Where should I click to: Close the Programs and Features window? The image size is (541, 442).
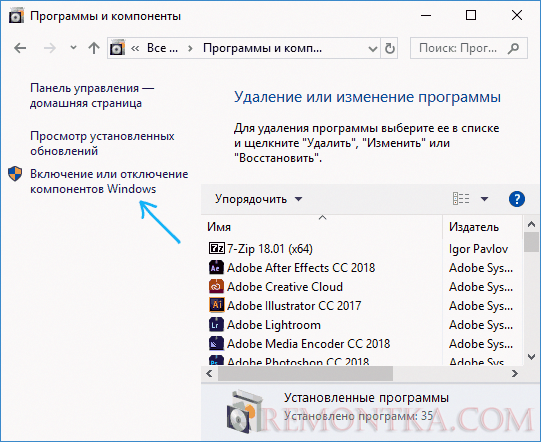pyautogui.click(x=517, y=15)
